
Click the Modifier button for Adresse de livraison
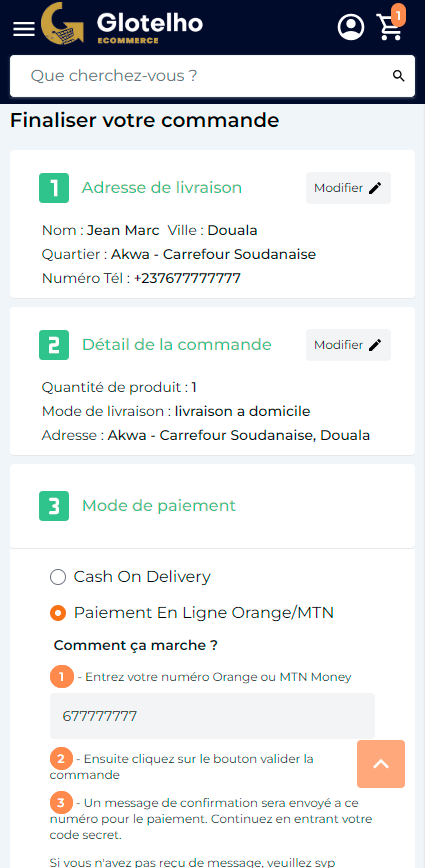[x=348, y=188]
